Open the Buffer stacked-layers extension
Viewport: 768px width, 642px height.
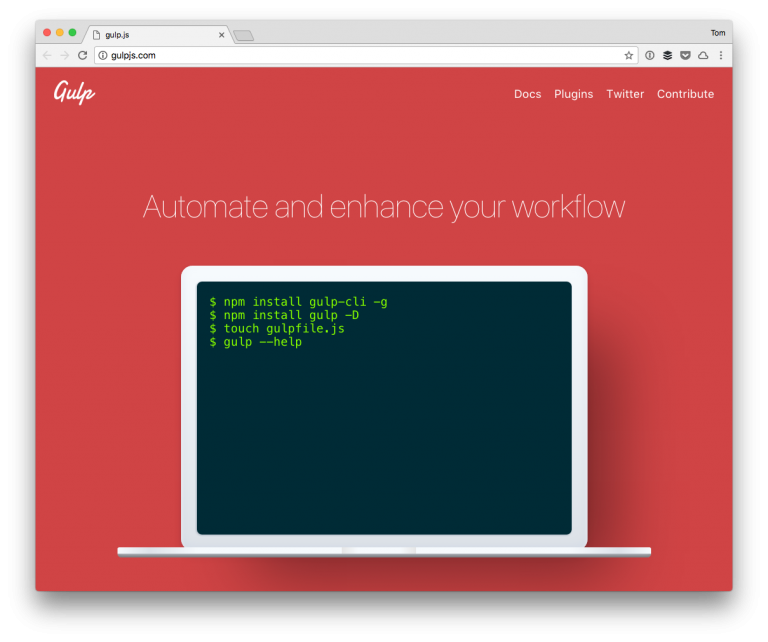[667, 56]
